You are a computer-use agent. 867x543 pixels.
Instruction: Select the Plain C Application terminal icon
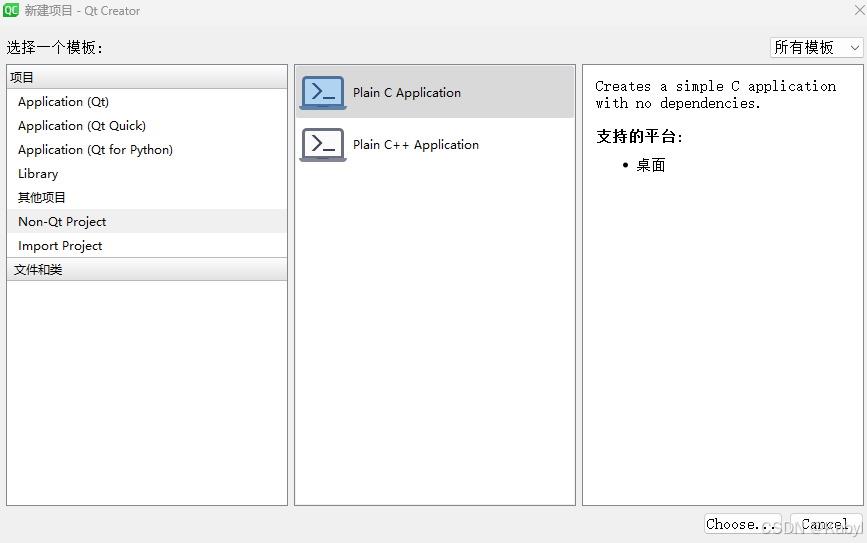coord(323,92)
